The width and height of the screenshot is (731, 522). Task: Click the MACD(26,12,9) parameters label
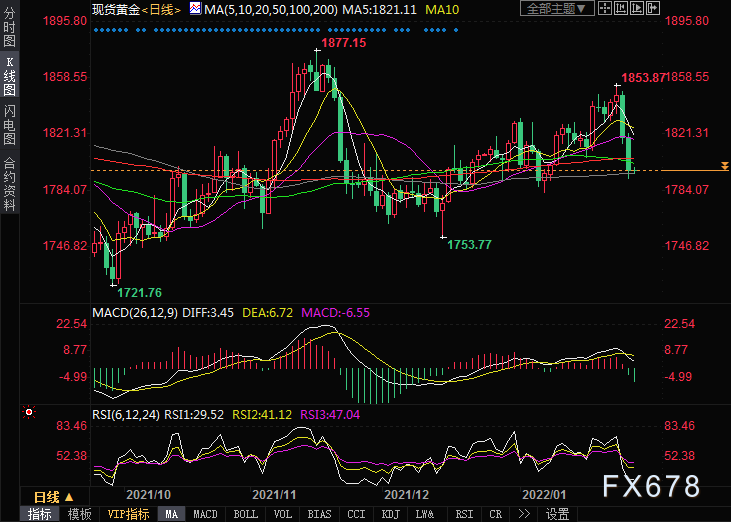coord(135,312)
